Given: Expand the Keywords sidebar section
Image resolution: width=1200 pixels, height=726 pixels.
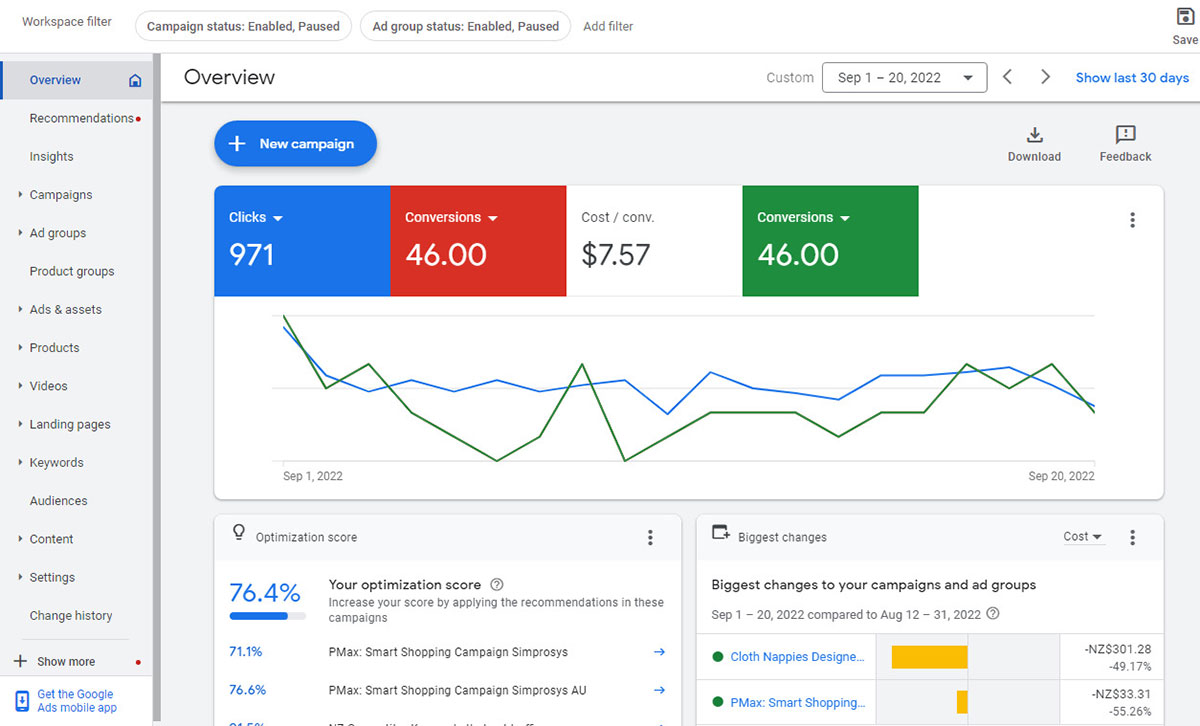Looking at the screenshot, I should pyautogui.click(x=56, y=463).
